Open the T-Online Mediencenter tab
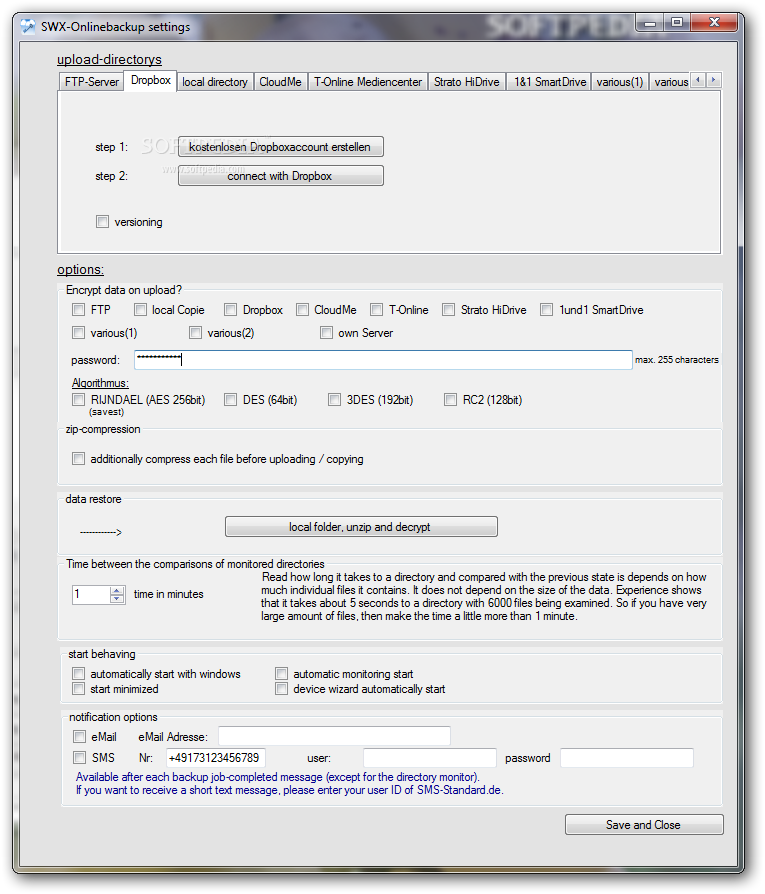This screenshot has height=894, width=765. (x=368, y=82)
